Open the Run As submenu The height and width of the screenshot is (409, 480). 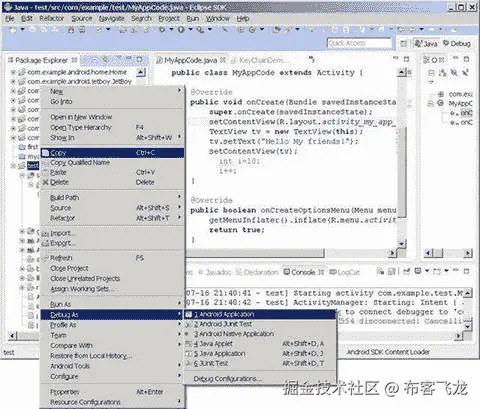click(x=112, y=304)
